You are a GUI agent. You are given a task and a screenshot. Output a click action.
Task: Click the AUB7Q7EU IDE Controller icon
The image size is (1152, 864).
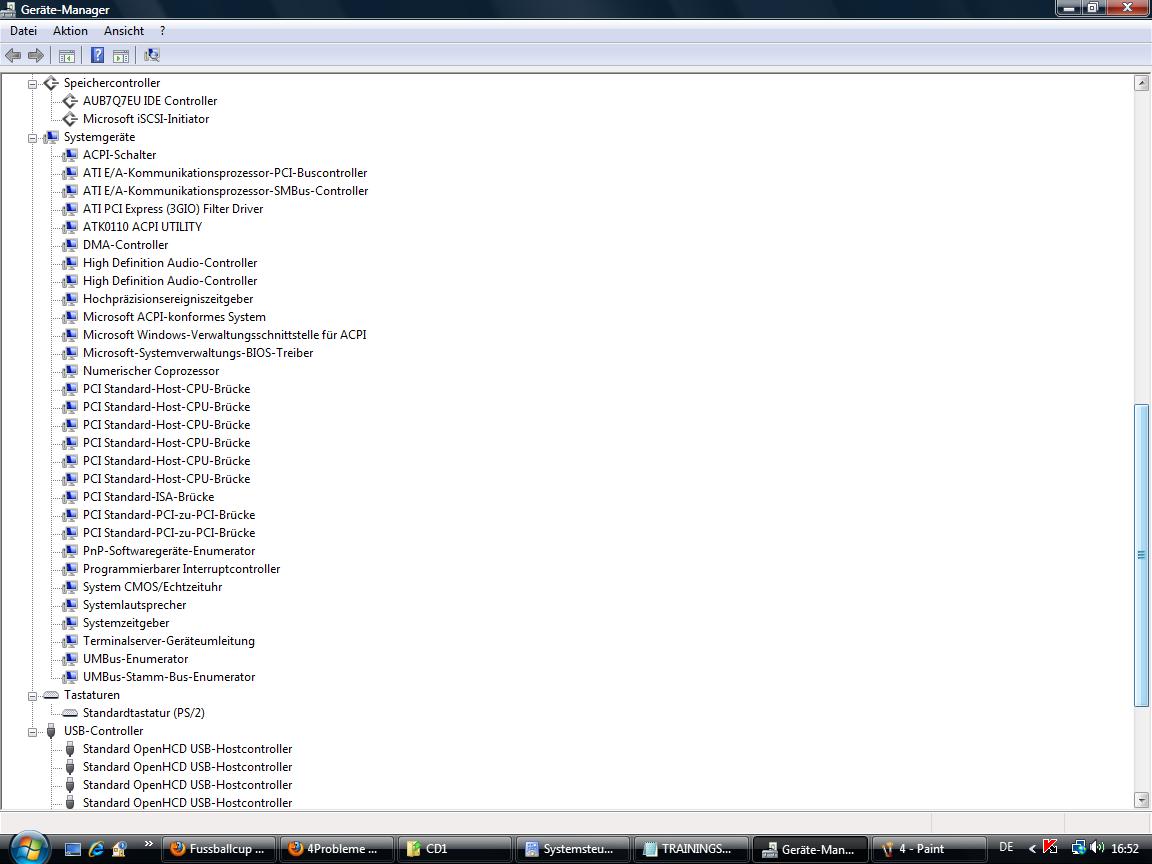[x=70, y=101]
